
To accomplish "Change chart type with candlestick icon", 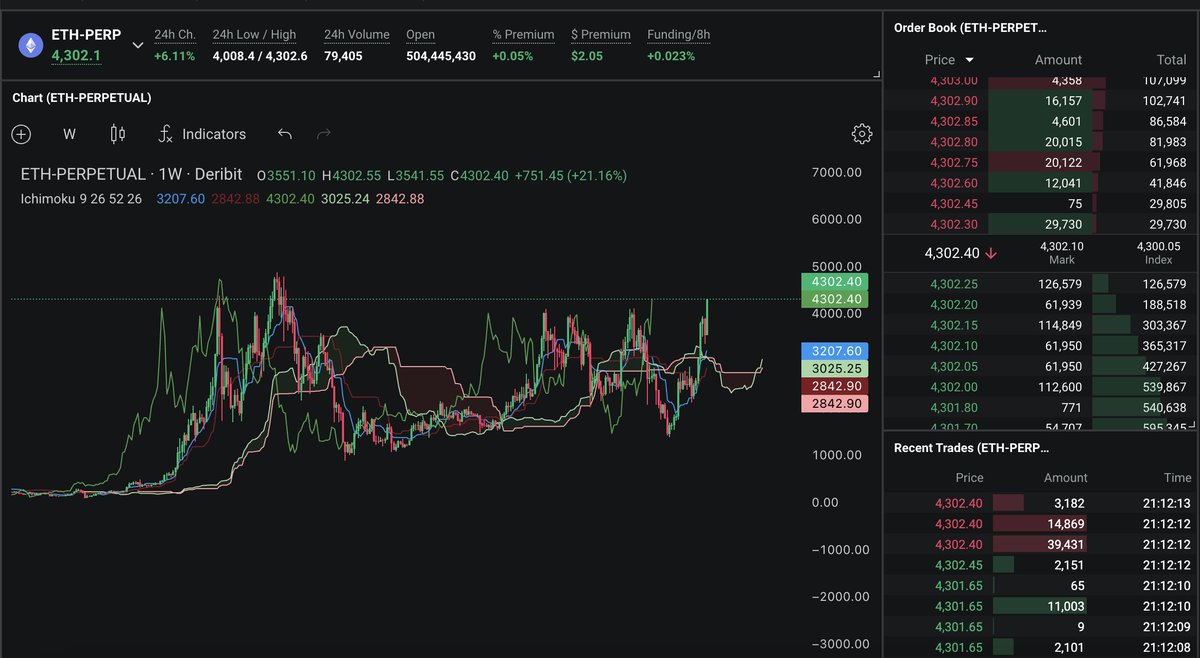I will (117, 134).
